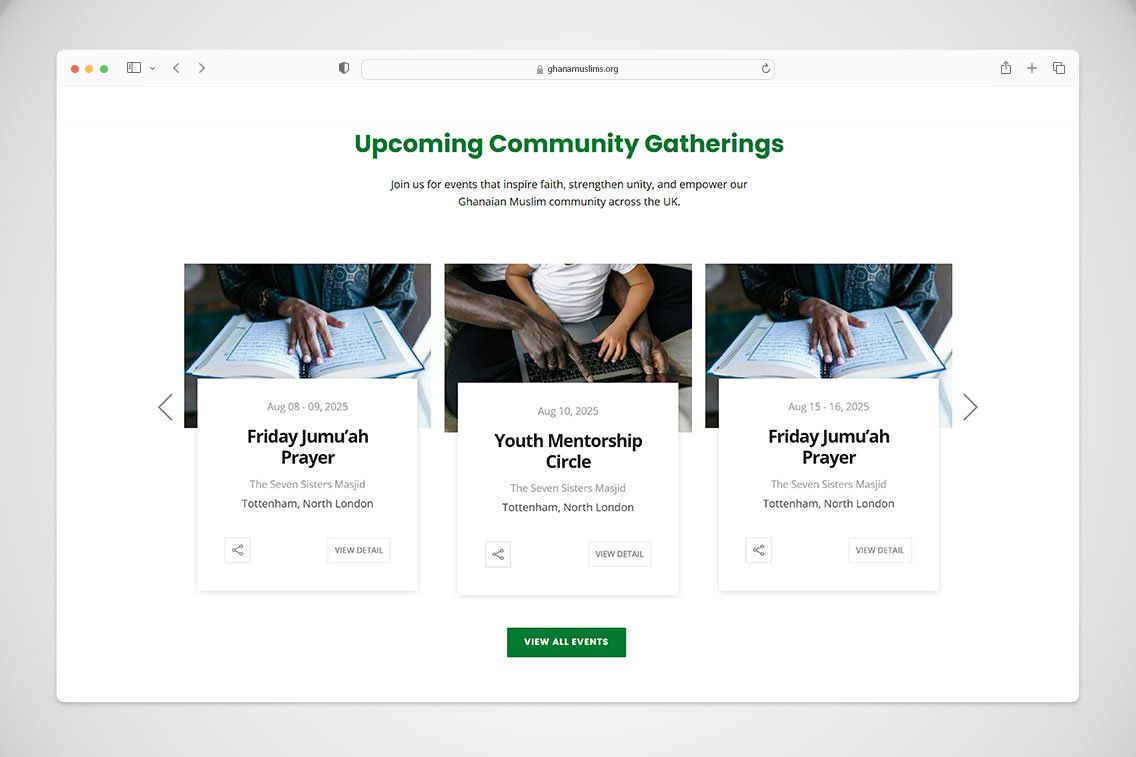View detail for Aug 15 - 16 event

880,551
